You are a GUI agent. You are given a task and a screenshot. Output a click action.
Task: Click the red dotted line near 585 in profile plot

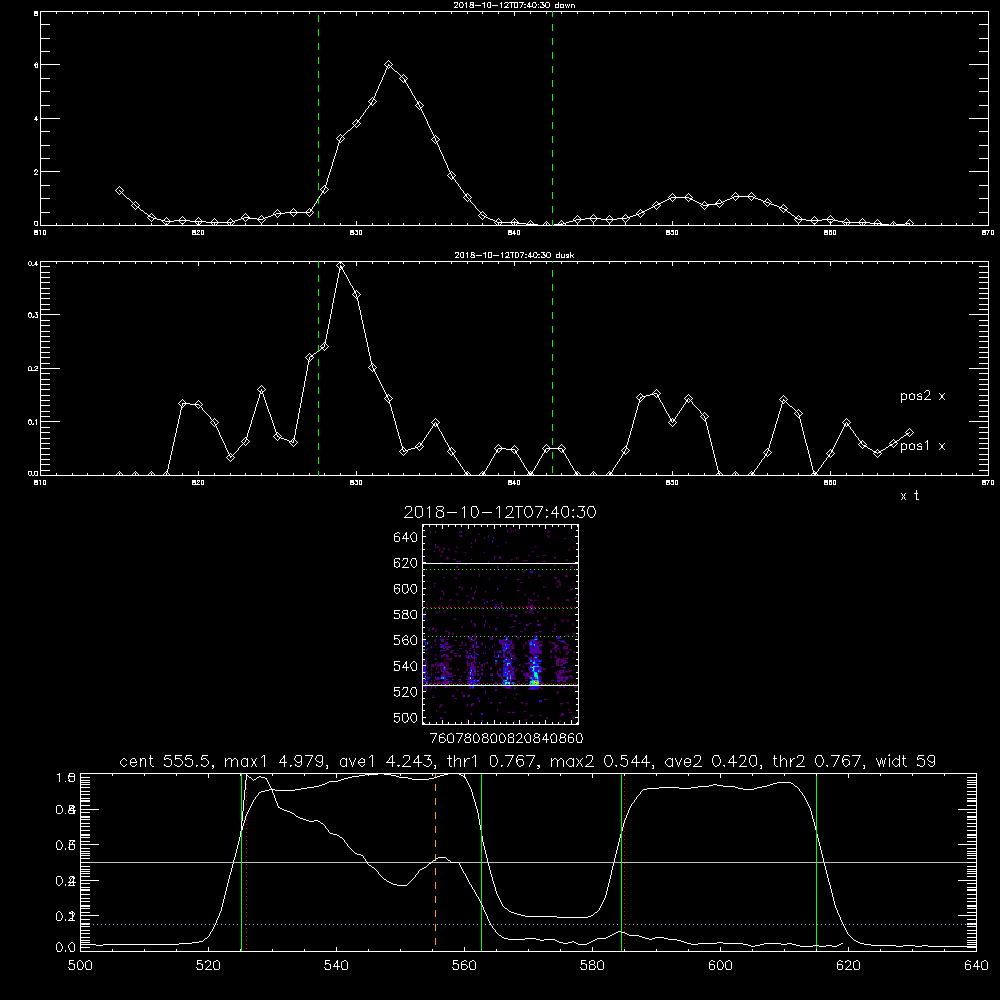pyautogui.click(x=624, y=861)
